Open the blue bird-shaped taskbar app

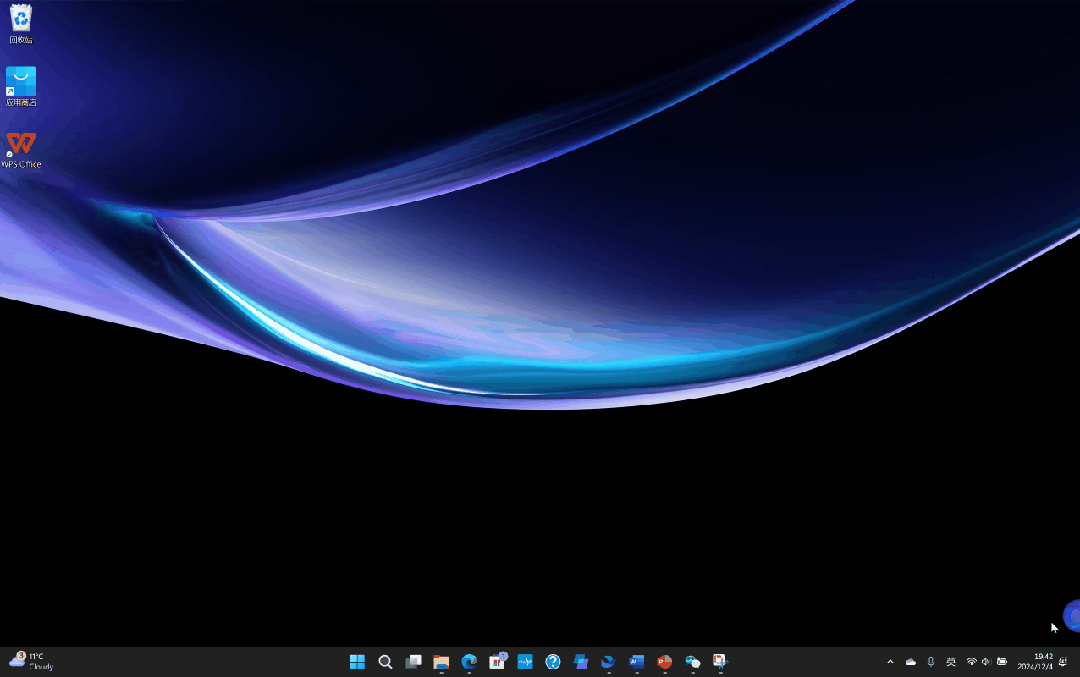coord(608,662)
